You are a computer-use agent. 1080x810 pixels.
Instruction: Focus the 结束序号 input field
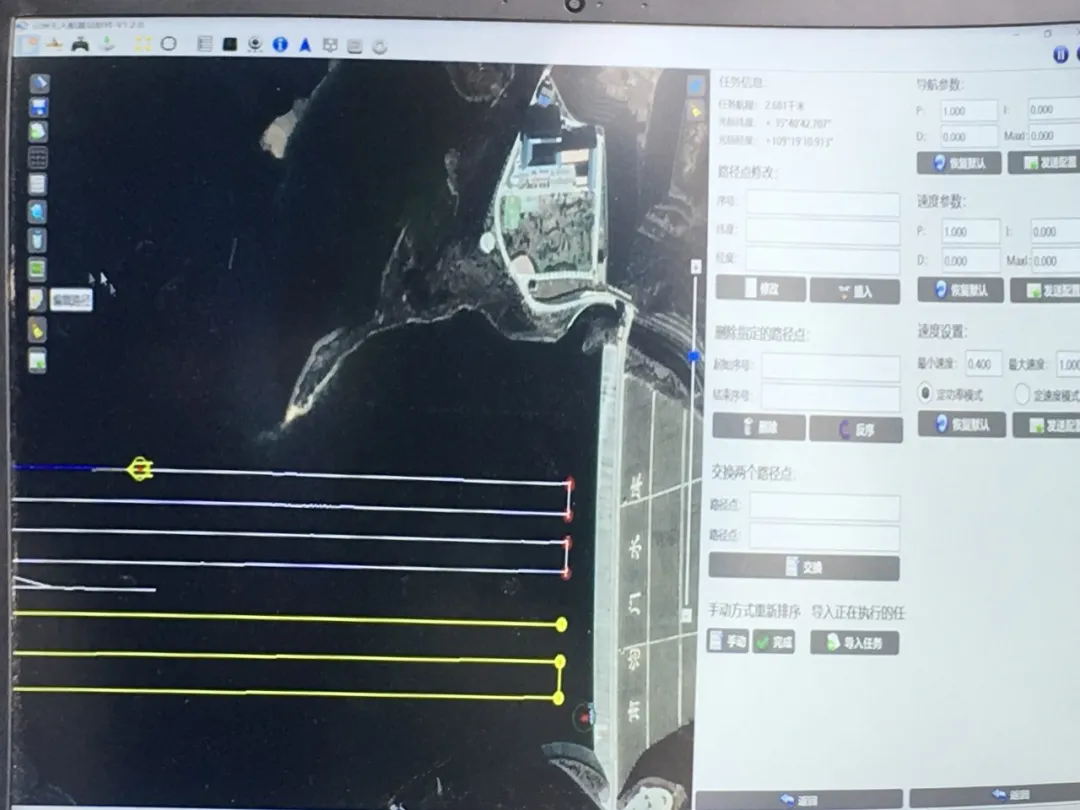[831, 397]
